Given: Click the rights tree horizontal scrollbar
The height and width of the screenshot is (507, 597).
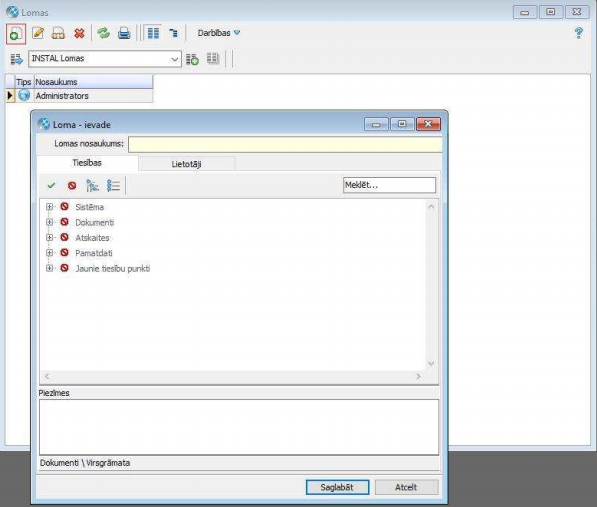Looking at the screenshot, I should [x=232, y=376].
